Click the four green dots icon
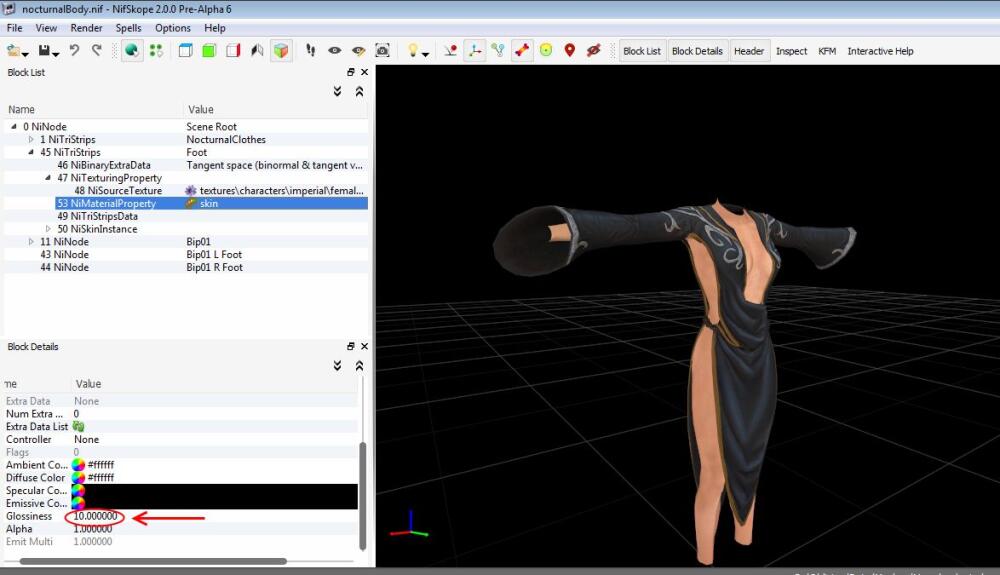The height and width of the screenshot is (575, 1000). [156, 50]
